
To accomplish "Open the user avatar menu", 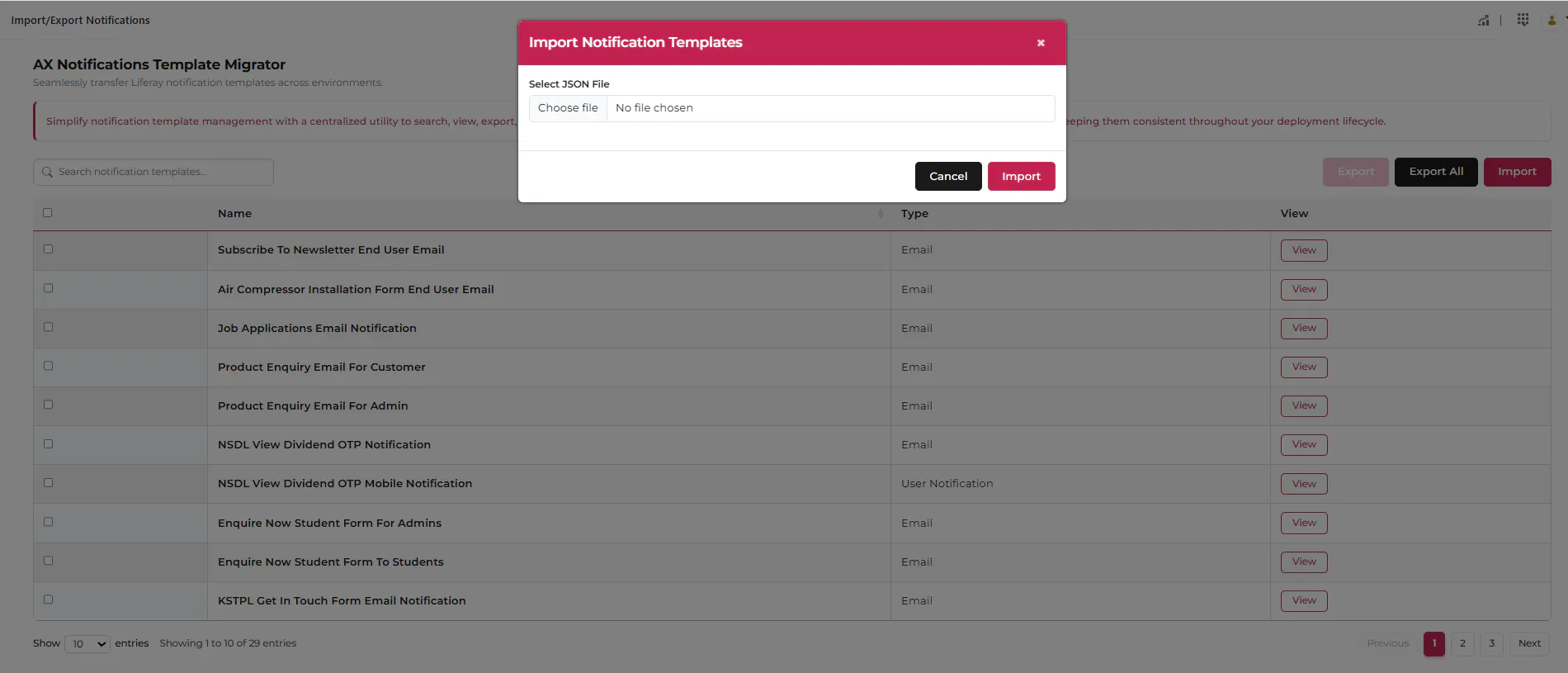I will [1552, 21].
